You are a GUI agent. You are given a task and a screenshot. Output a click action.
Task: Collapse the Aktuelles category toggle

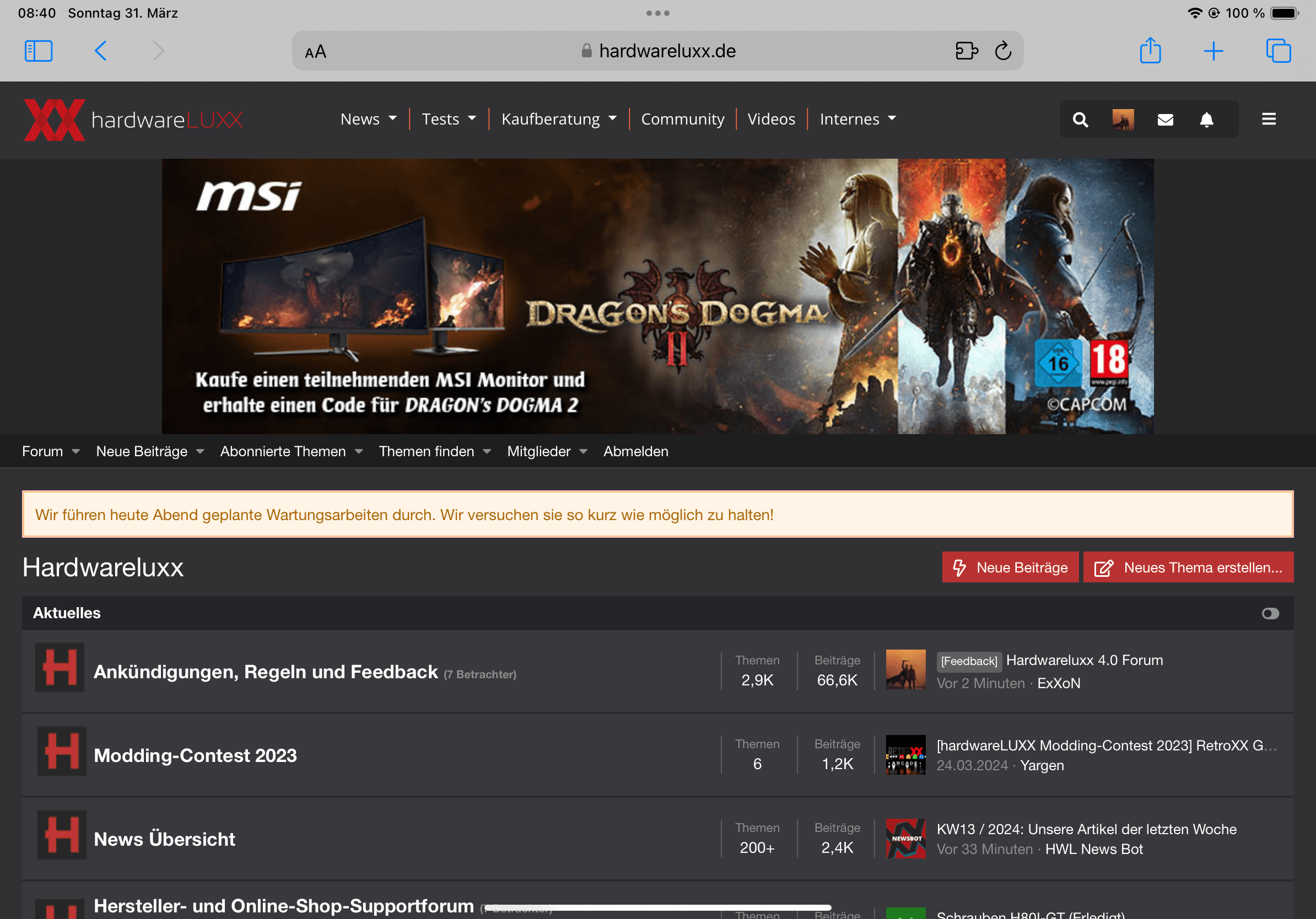(1270, 614)
